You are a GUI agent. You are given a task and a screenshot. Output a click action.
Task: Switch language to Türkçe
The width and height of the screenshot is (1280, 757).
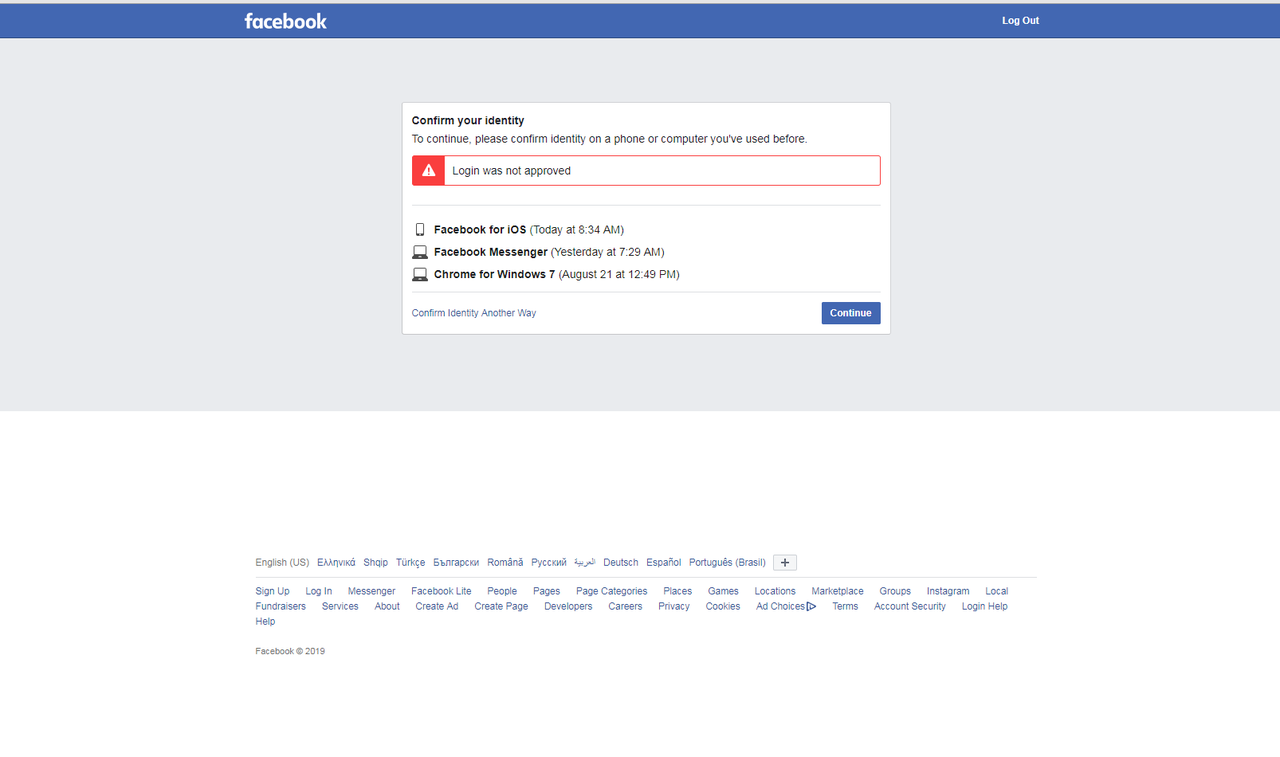point(410,563)
